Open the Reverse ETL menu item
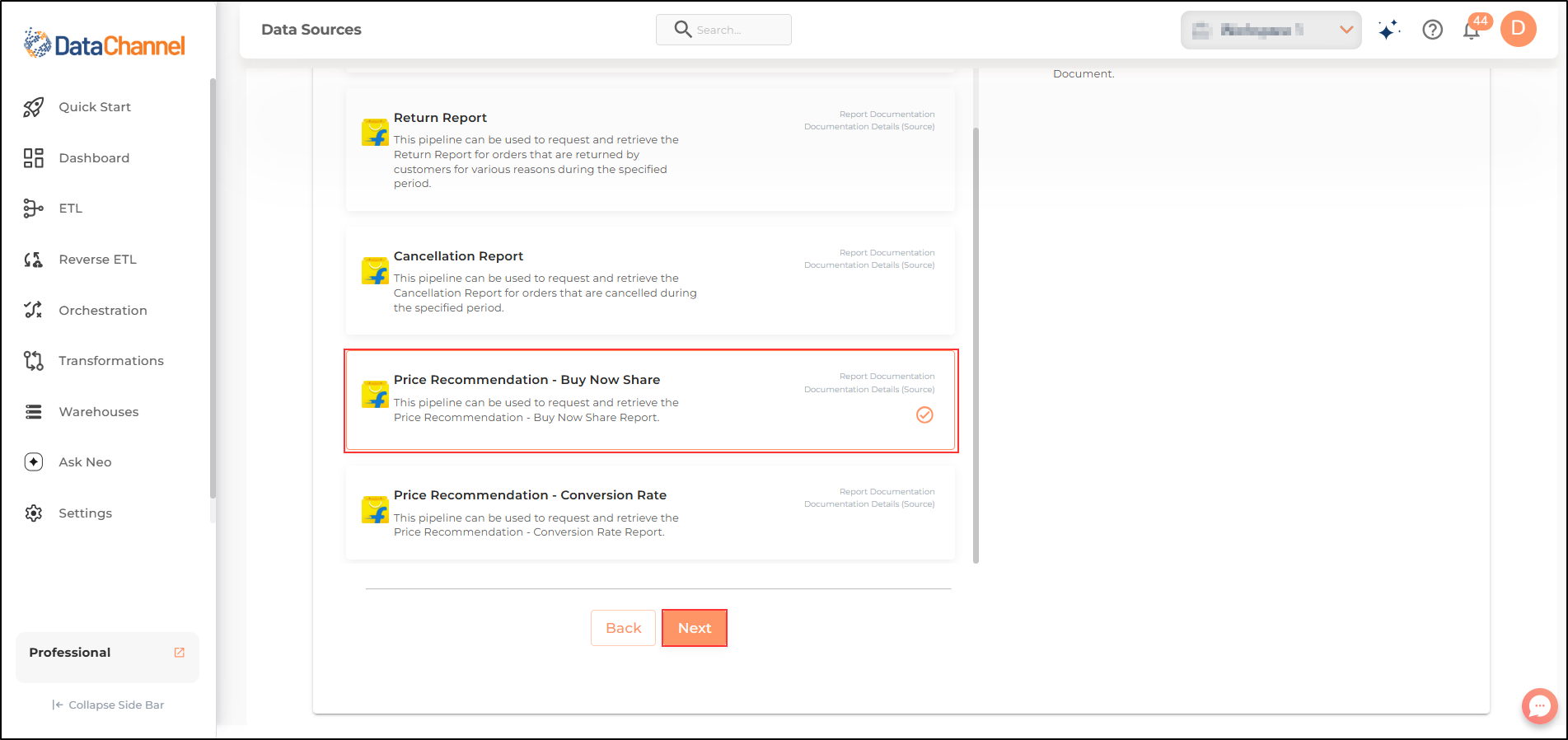Viewport: 1568px width, 740px height. (98, 260)
